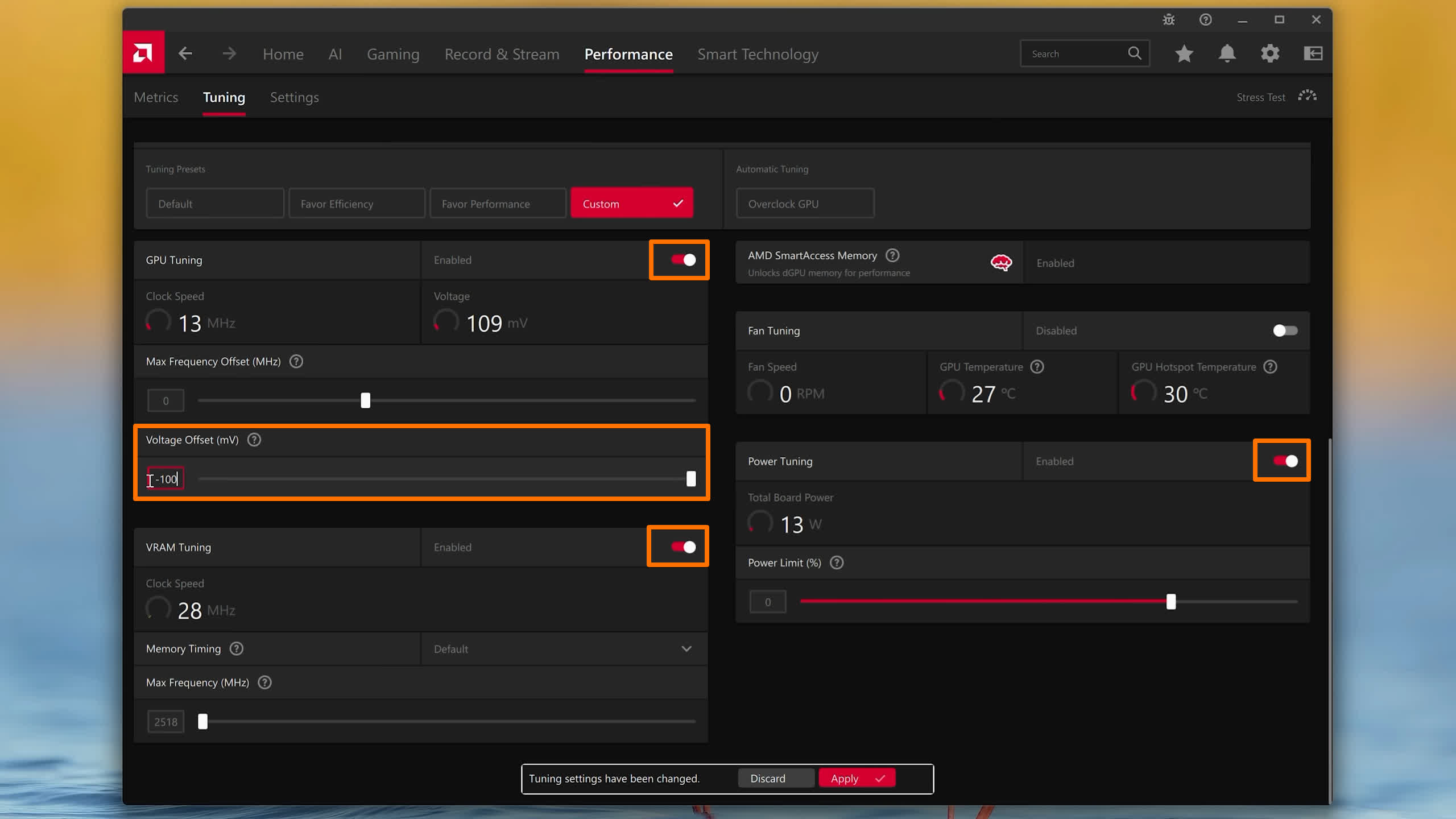This screenshot has width=1456, height=819.
Task: Click the vertical scrollbar on the right
Action: 1330,620
